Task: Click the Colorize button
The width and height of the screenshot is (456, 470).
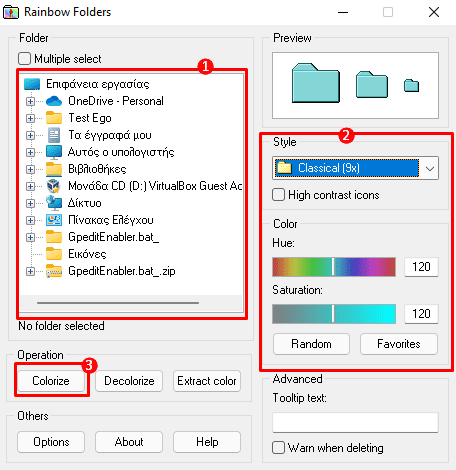Action: point(51,381)
